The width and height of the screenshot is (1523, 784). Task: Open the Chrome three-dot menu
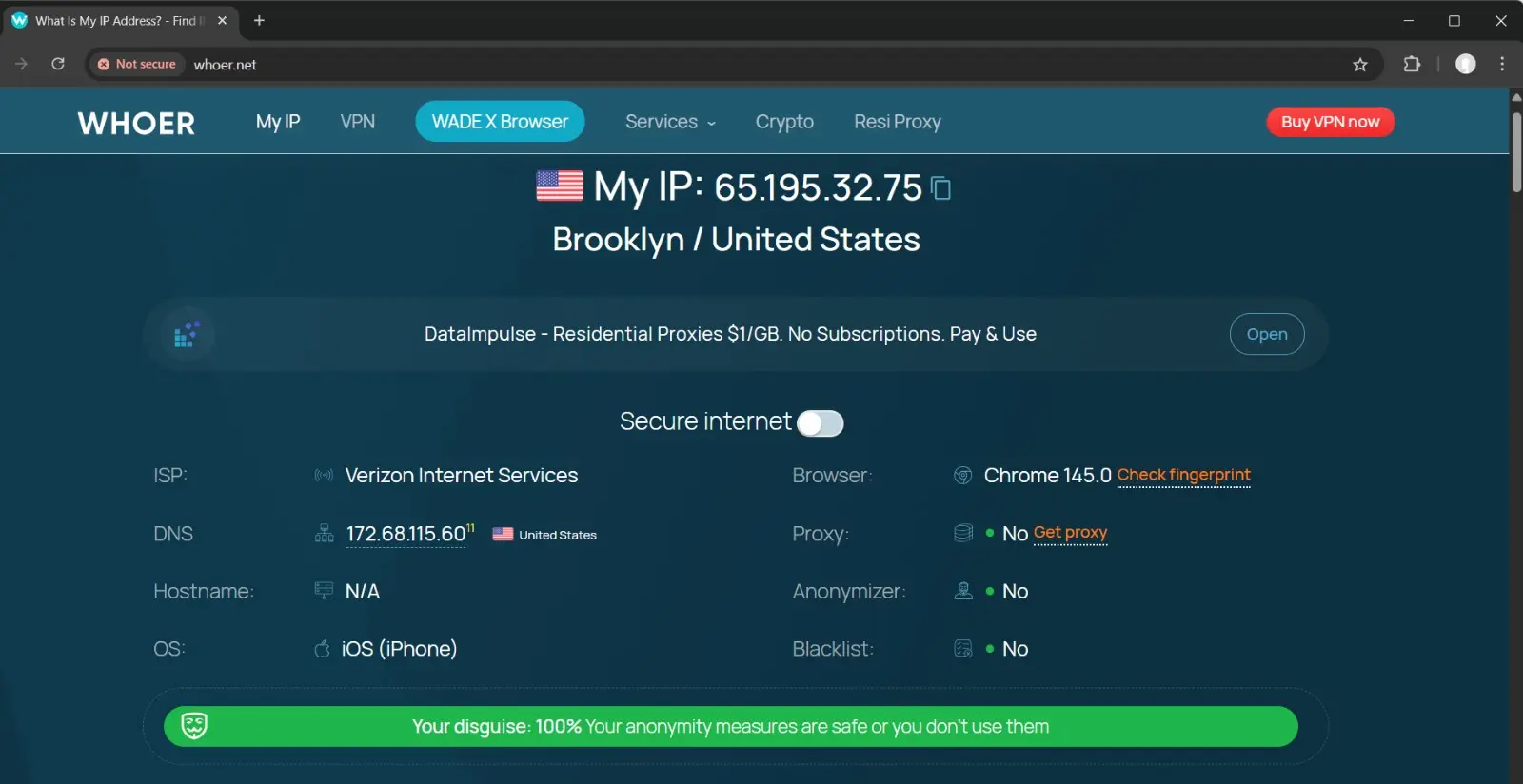coord(1502,64)
